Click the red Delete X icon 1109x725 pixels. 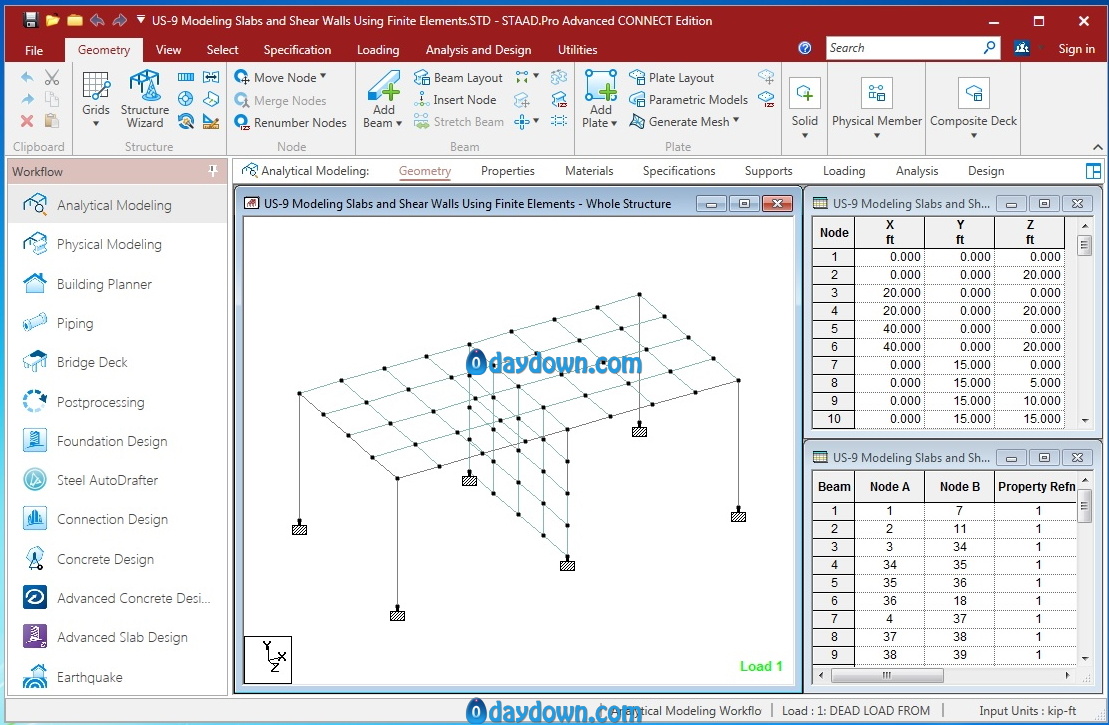click(27, 121)
